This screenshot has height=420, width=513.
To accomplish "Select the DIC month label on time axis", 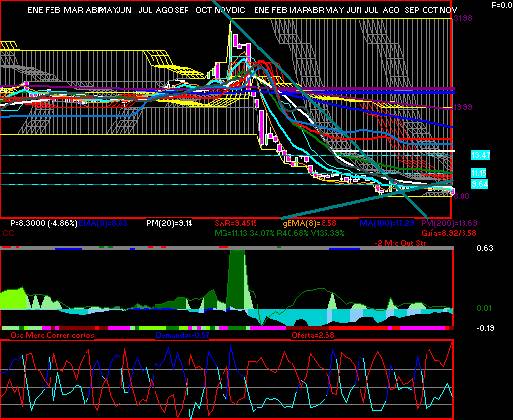I will [x=238, y=10].
